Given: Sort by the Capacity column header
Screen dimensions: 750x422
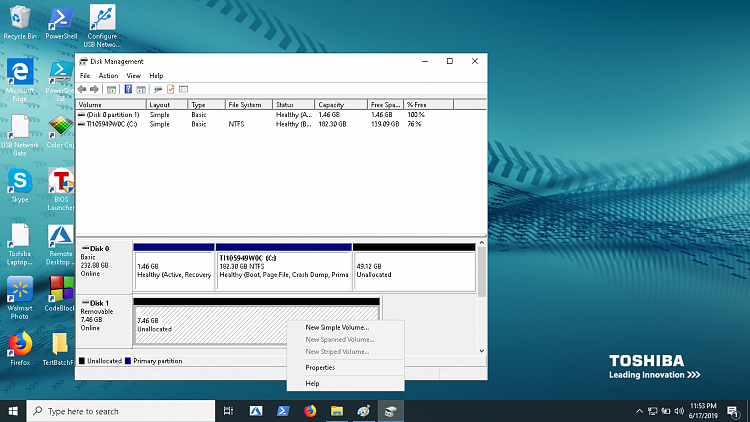Looking at the screenshot, I should click(x=330, y=104).
